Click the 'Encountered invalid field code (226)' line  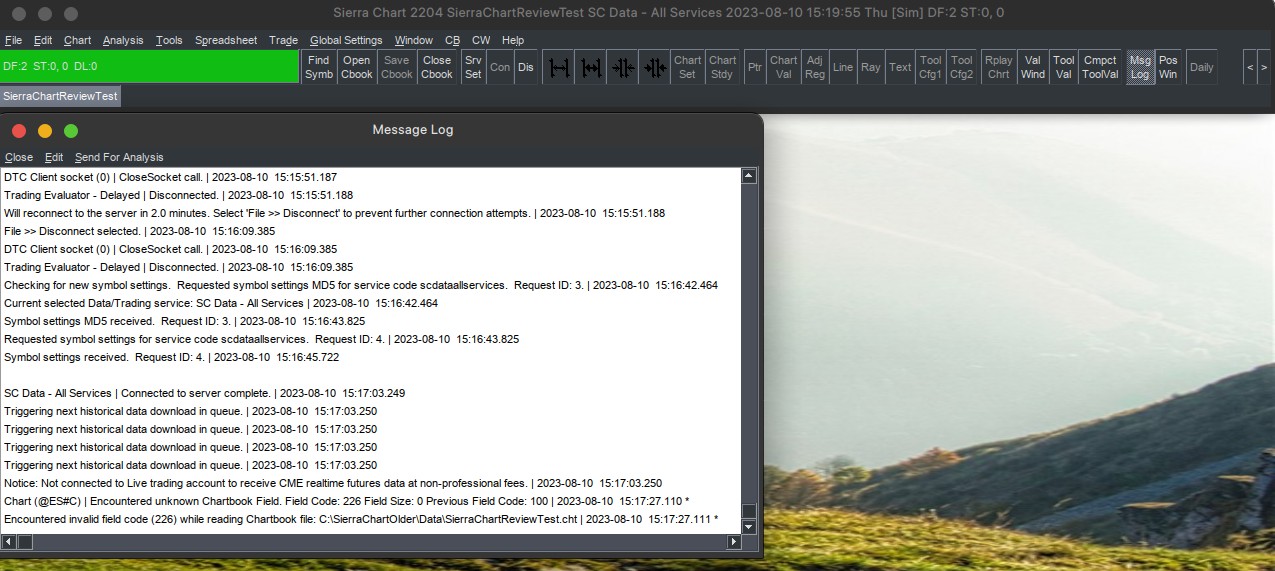(x=361, y=519)
